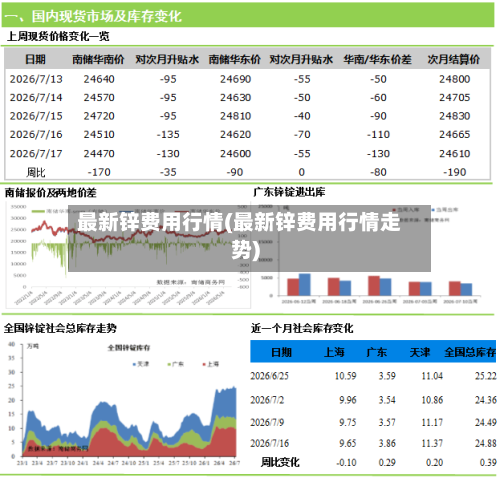Click the -110 cell

coord(378,134)
